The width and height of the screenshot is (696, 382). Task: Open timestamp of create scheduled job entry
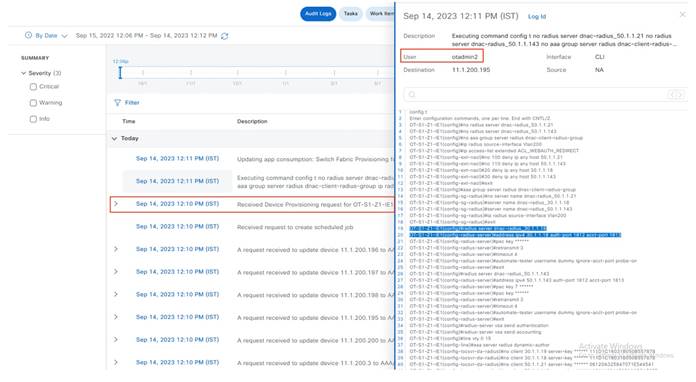[x=177, y=226]
